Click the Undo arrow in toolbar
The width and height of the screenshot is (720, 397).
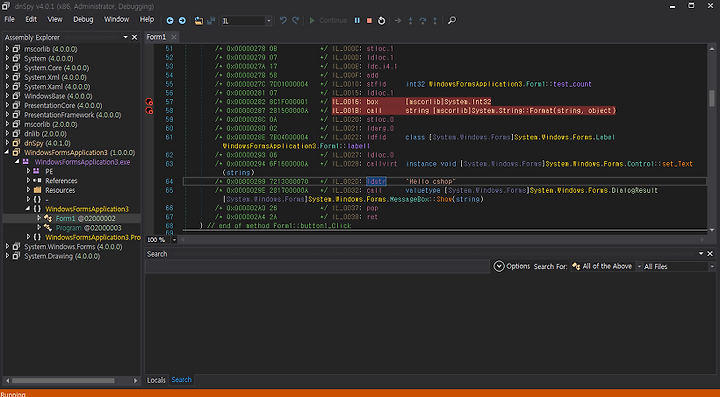pos(283,21)
